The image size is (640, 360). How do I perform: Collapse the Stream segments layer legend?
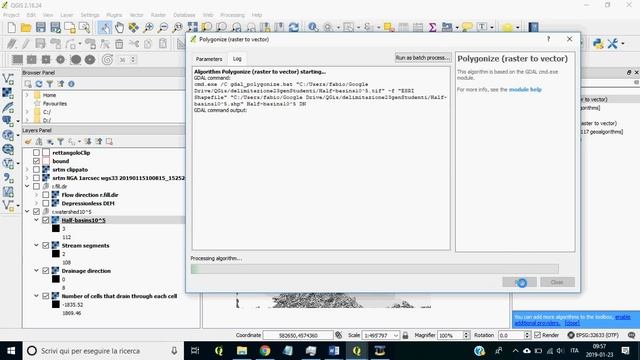tap(36, 245)
